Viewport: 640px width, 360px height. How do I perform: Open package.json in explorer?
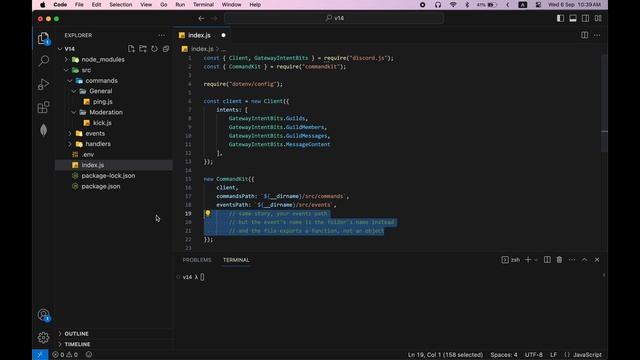100,187
